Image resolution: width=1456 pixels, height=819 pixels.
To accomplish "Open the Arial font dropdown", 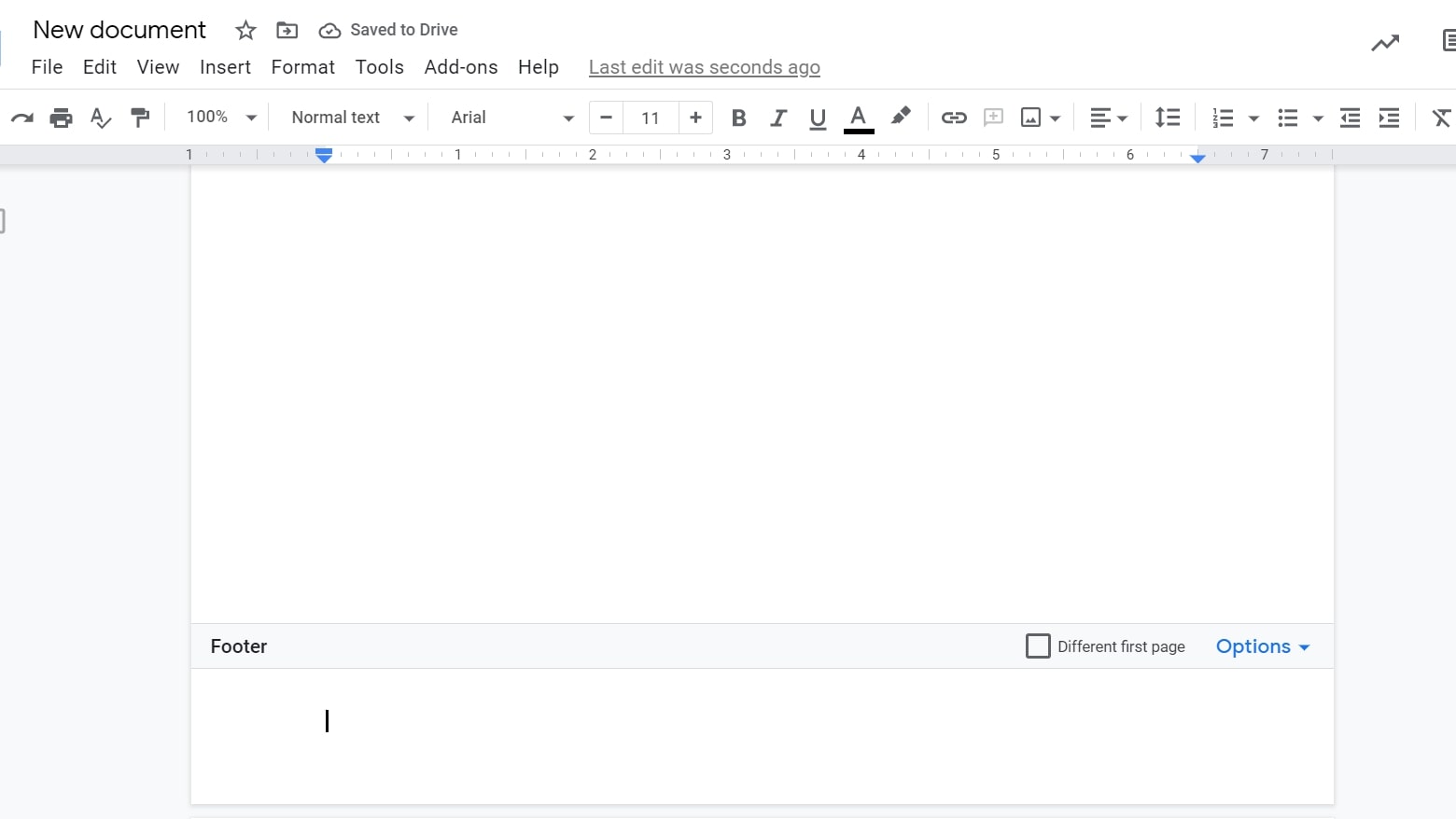I will [512, 118].
